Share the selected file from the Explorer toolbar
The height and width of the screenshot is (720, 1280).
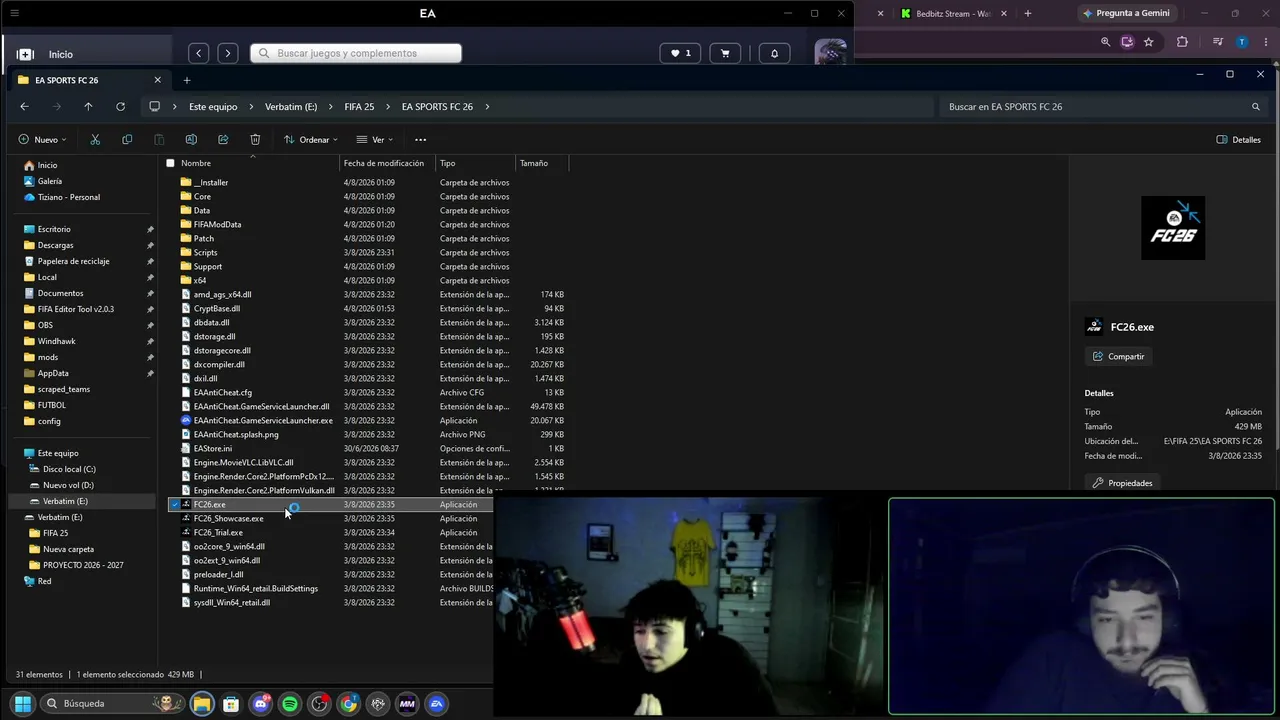coord(223,140)
